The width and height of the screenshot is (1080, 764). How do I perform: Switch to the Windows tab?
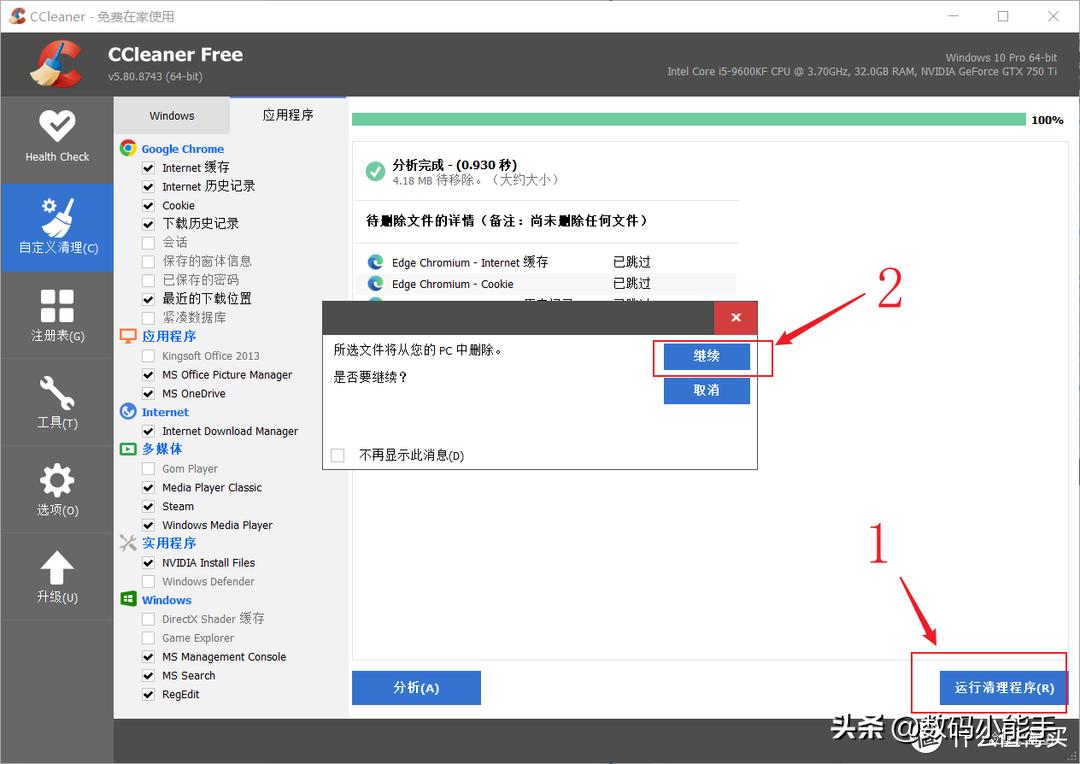[x=171, y=115]
